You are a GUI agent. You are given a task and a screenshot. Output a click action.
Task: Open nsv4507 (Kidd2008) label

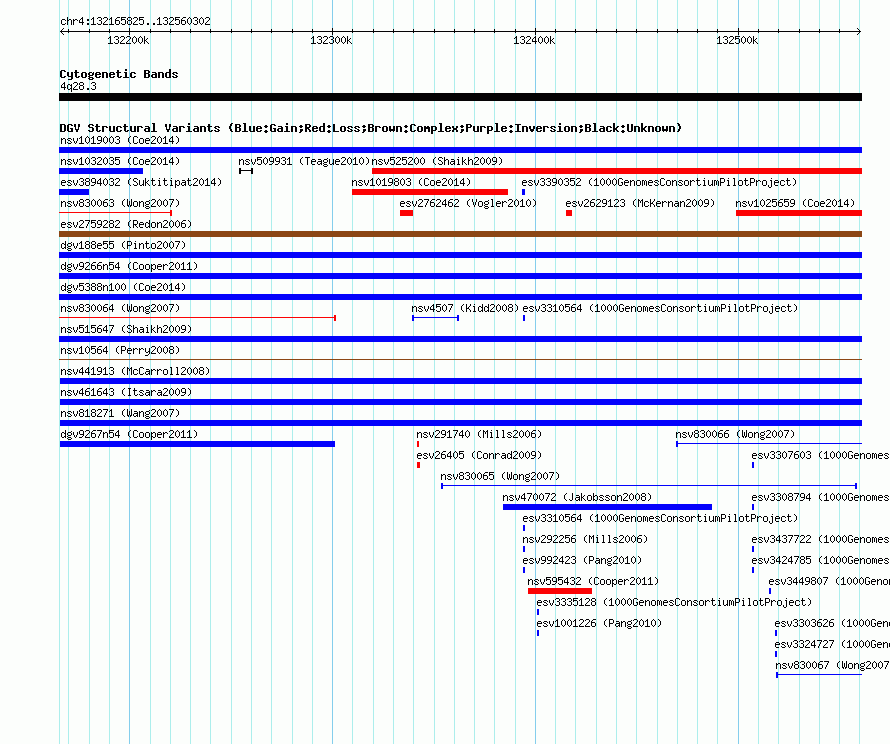coord(465,308)
